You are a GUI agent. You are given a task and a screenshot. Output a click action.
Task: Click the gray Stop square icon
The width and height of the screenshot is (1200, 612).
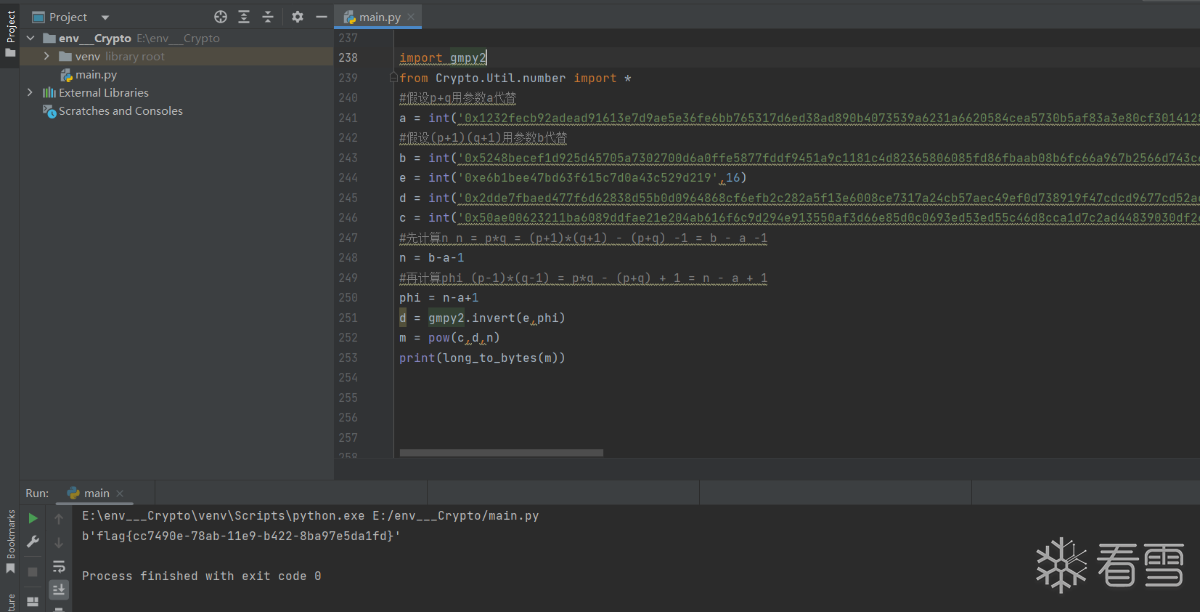tap(33, 571)
